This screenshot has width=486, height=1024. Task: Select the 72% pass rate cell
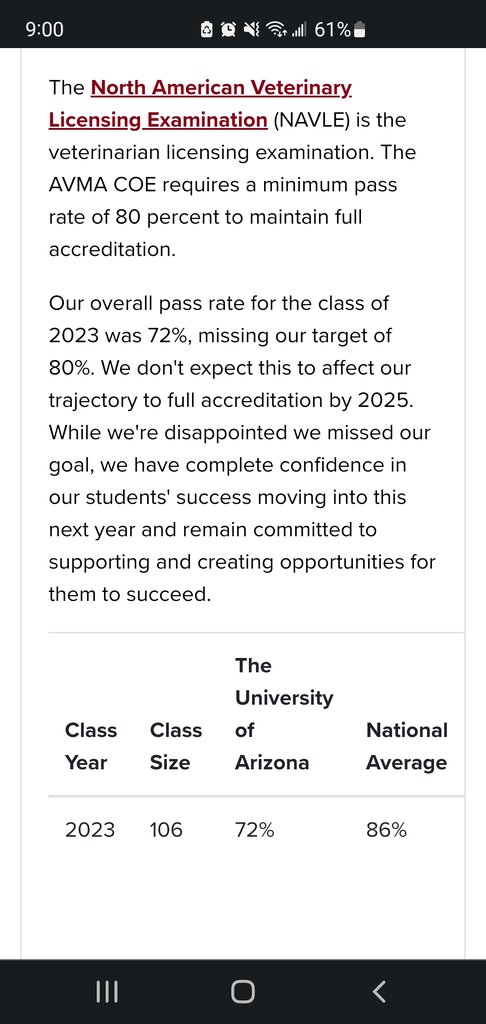tap(255, 830)
